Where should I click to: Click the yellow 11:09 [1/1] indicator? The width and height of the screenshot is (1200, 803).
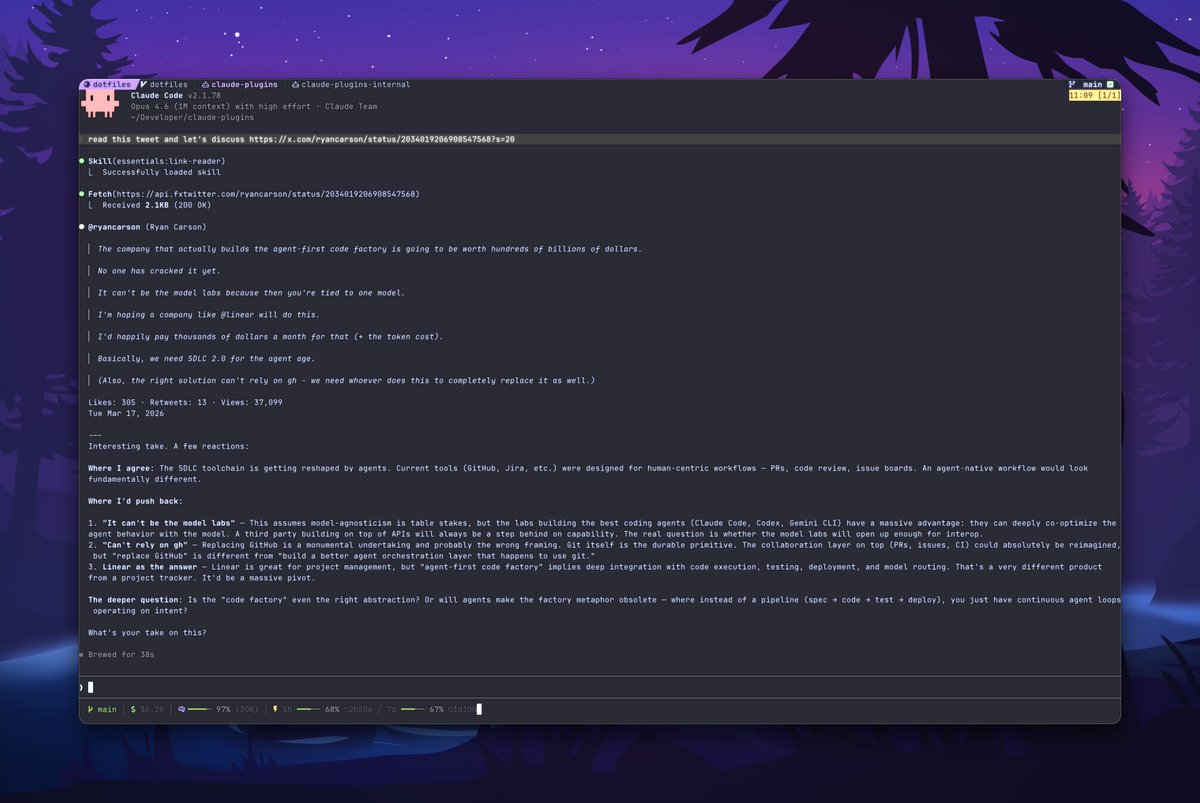pyautogui.click(x=1094, y=96)
